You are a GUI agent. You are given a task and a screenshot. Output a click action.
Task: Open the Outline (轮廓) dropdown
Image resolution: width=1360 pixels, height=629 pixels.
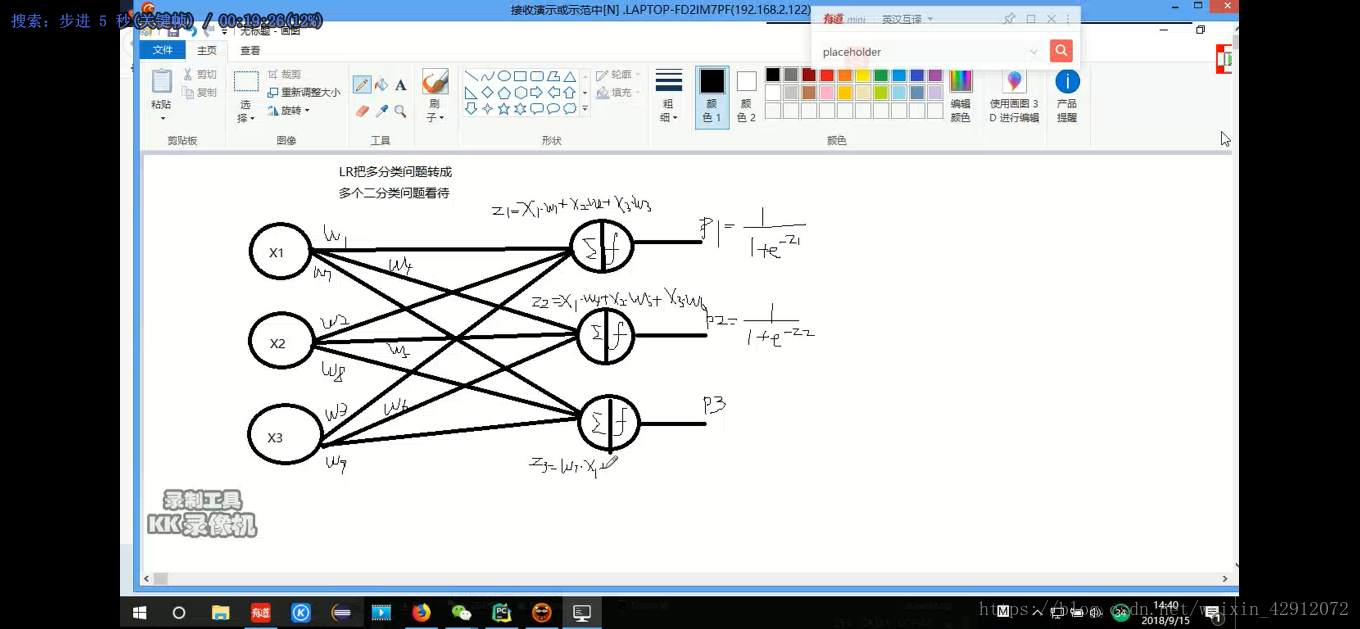[x=618, y=75]
